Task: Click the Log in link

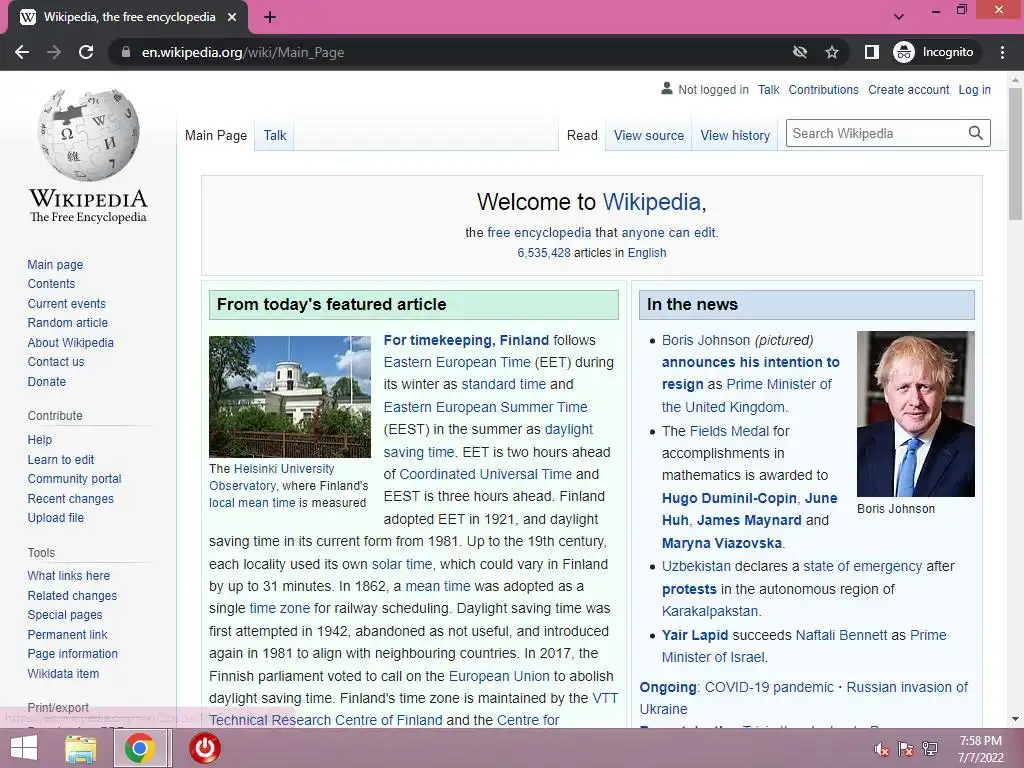Action: coord(974,89)
